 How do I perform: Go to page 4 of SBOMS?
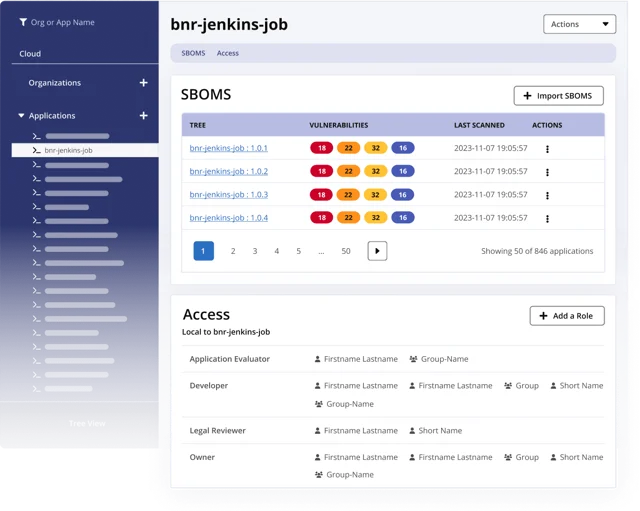[x=277, y=251]
